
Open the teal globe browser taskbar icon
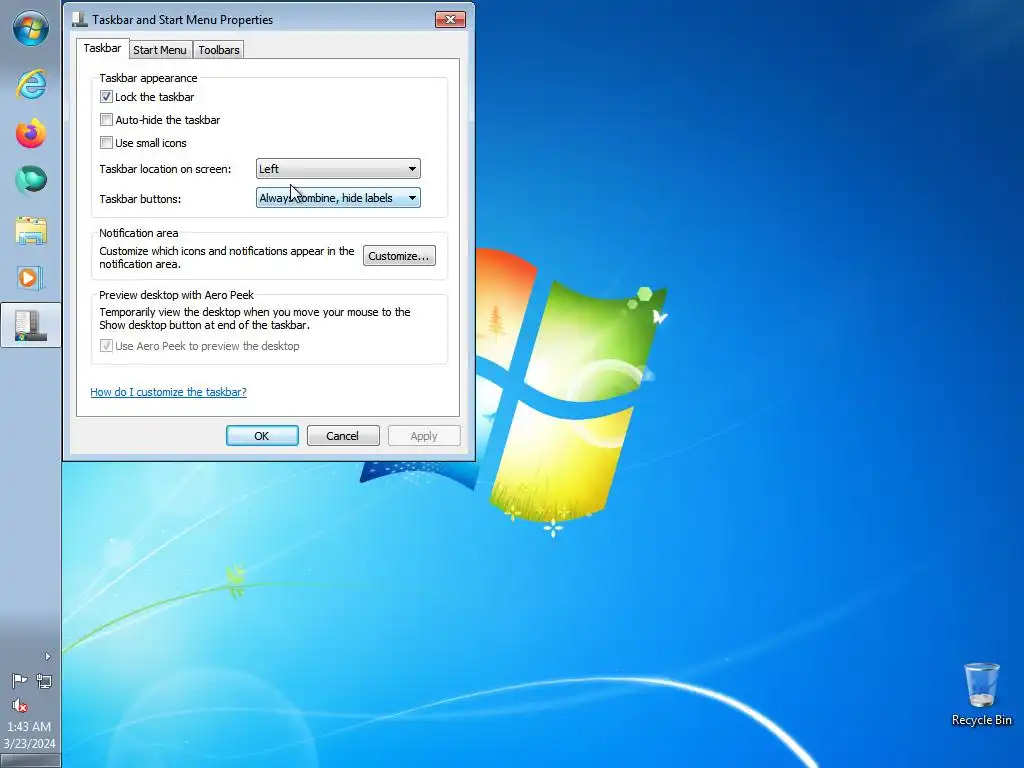pos(31,180)
